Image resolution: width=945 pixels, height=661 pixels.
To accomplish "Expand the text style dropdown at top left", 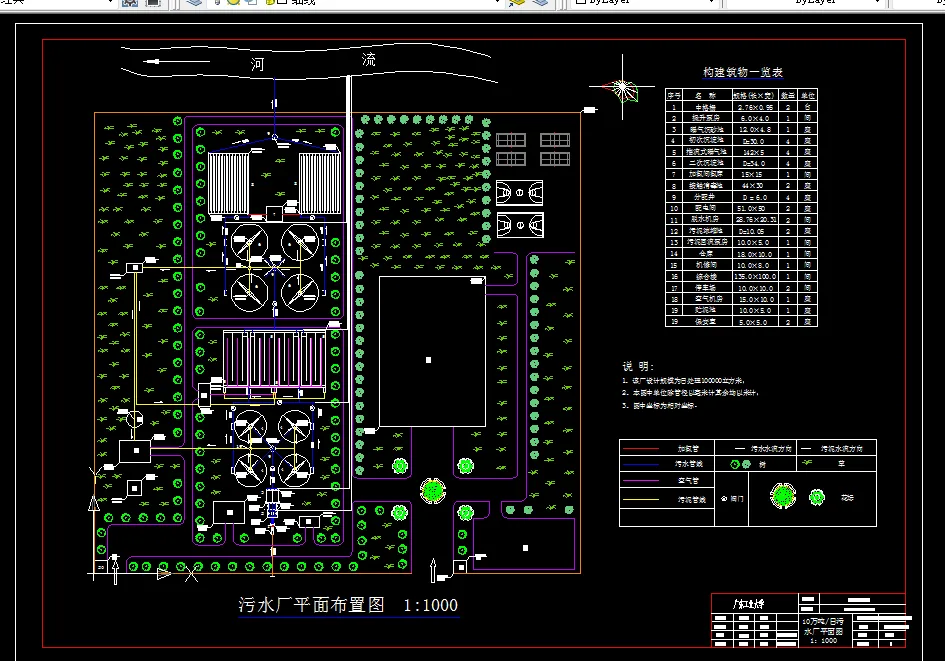I will [x=110, y=2].
